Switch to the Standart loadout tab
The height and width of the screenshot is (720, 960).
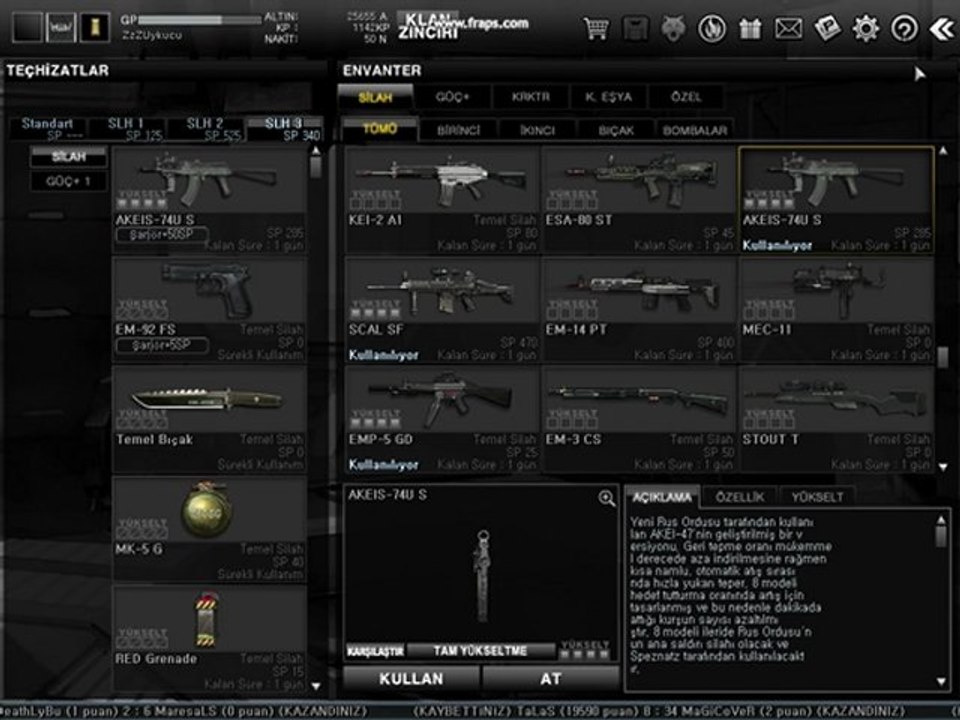48,129
